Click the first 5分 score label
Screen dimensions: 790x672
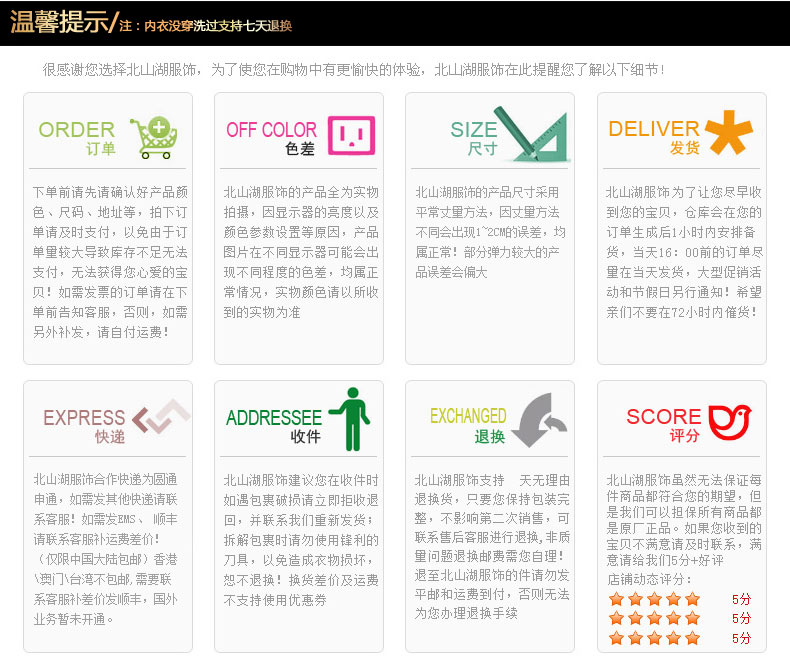click(x=742, y=599)
